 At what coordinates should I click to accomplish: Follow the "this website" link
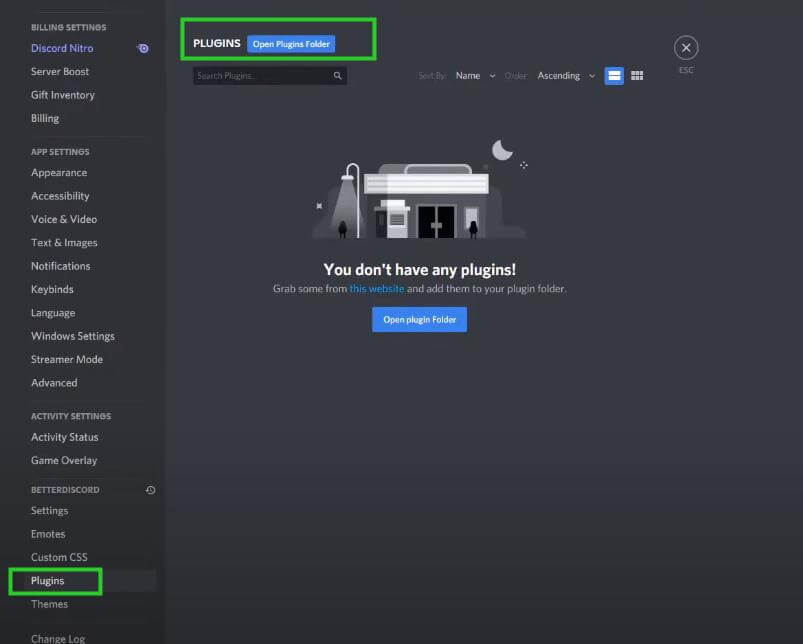tap(377, 289)
